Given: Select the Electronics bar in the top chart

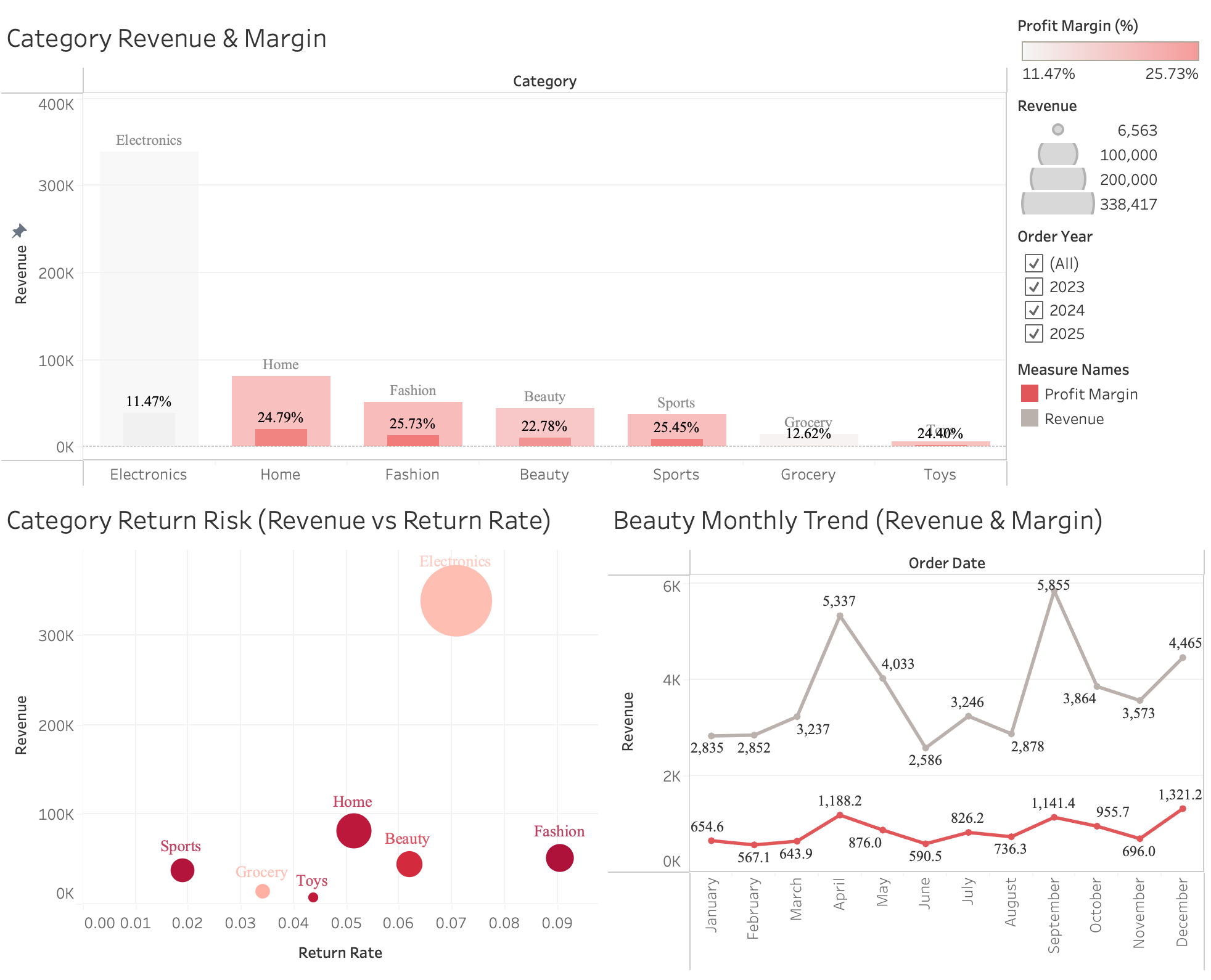Looking at the screenshot, I should coord(149,296).
